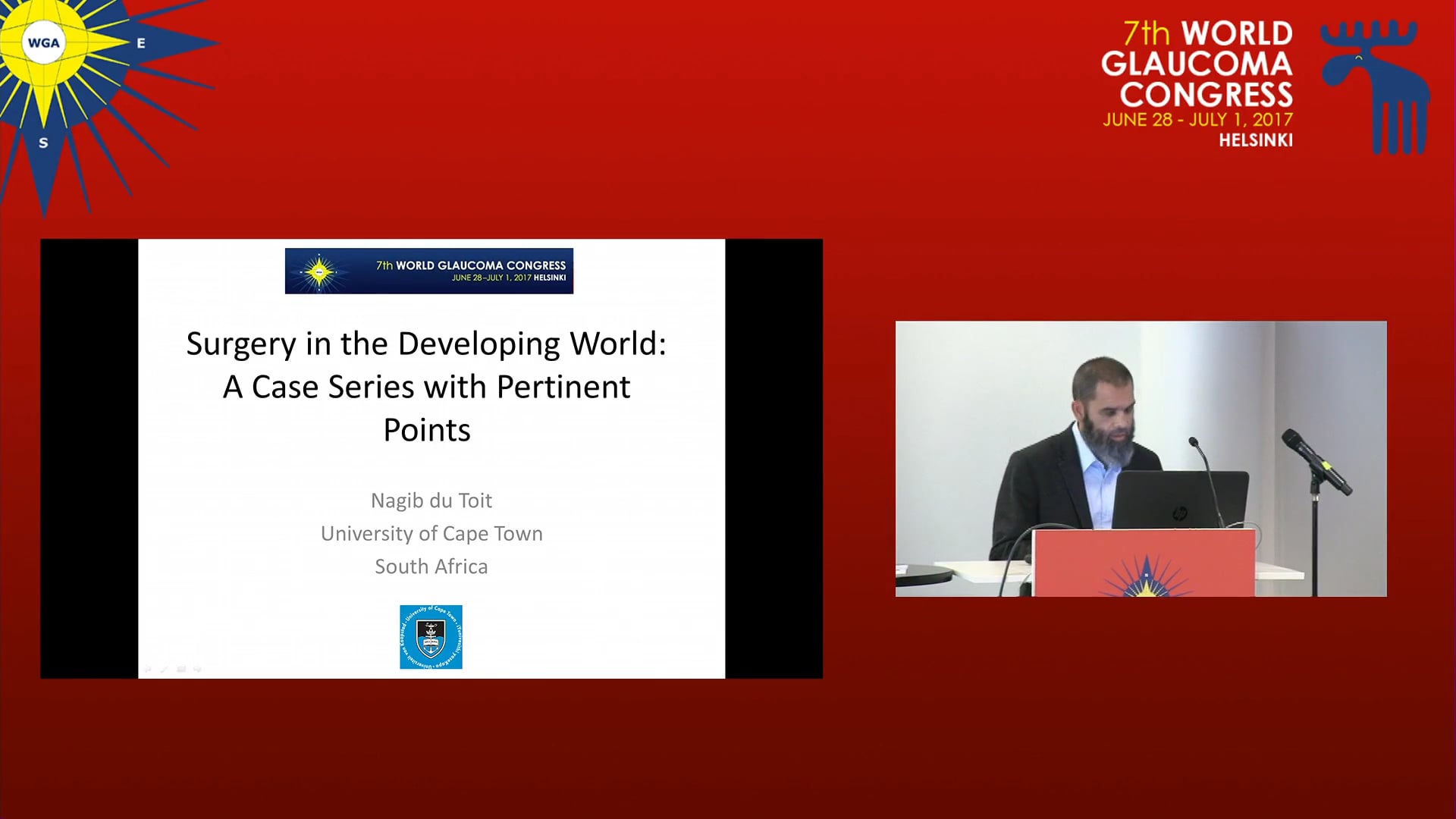
Task: Click the blue moose logo
Action: click(x=1375, y=85)
